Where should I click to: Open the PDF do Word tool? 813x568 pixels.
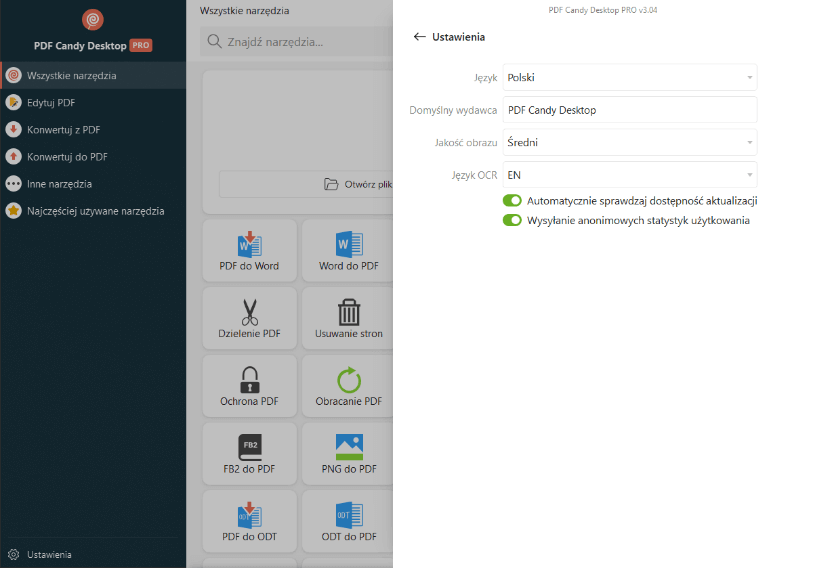click(249, 251)
